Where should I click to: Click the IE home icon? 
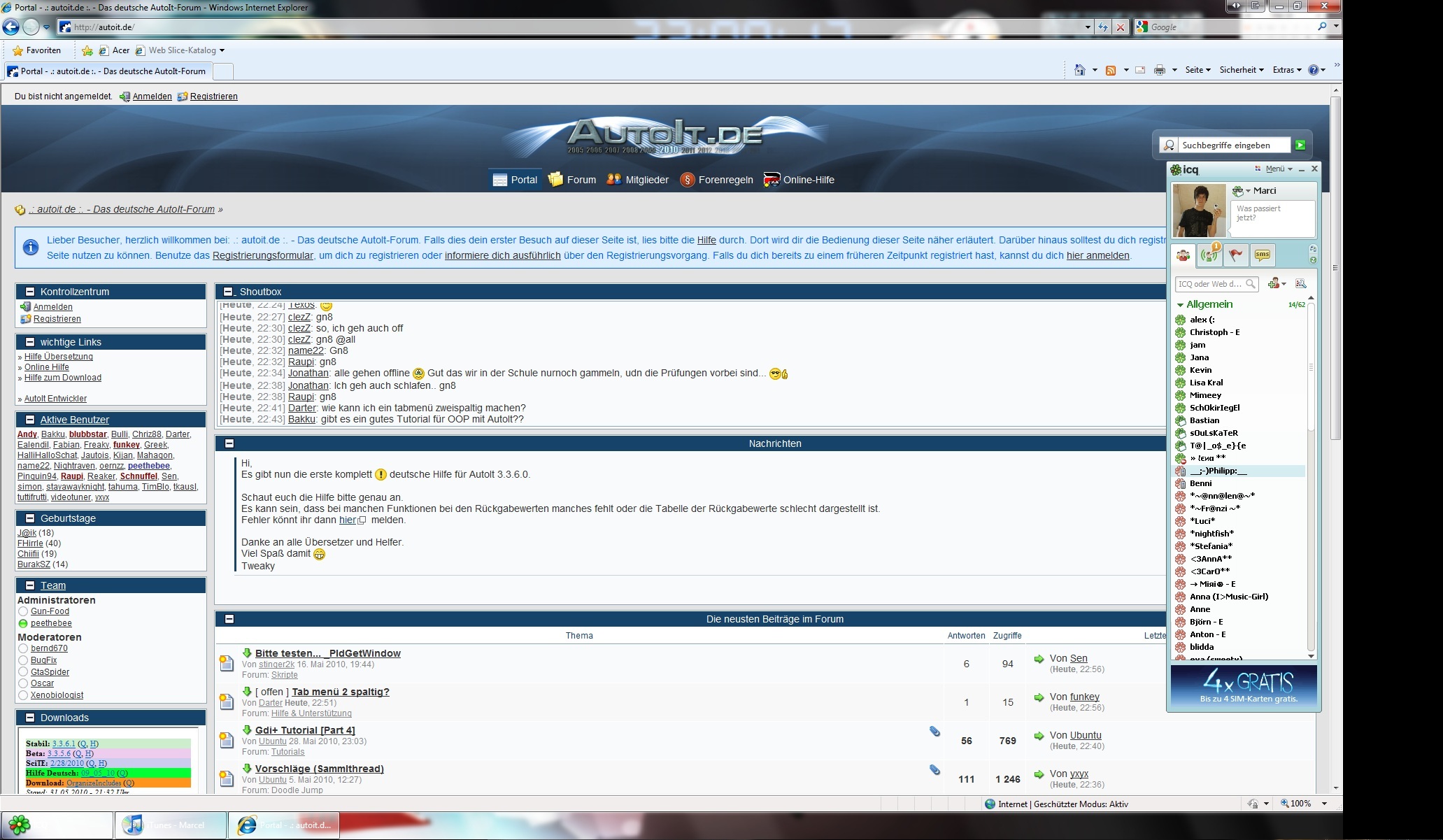coord(1080,70)
